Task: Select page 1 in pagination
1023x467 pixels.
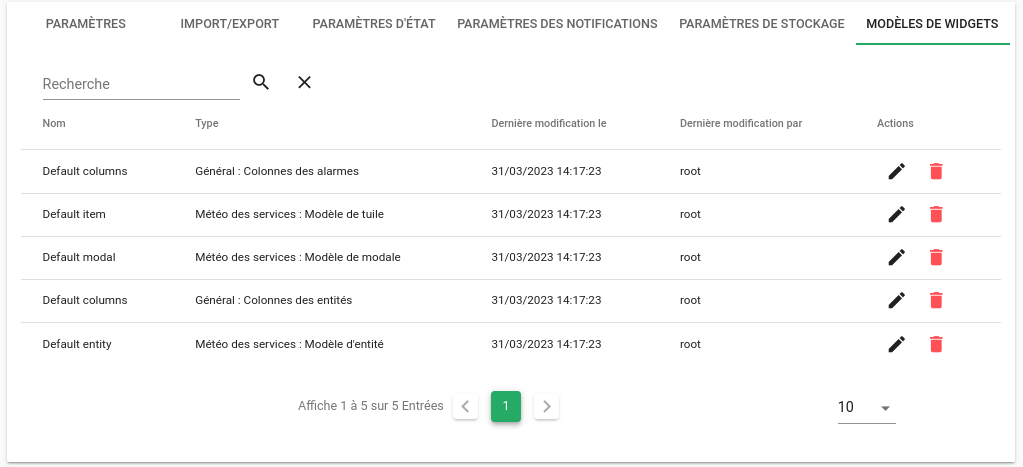Action: [x=506, y=406]
